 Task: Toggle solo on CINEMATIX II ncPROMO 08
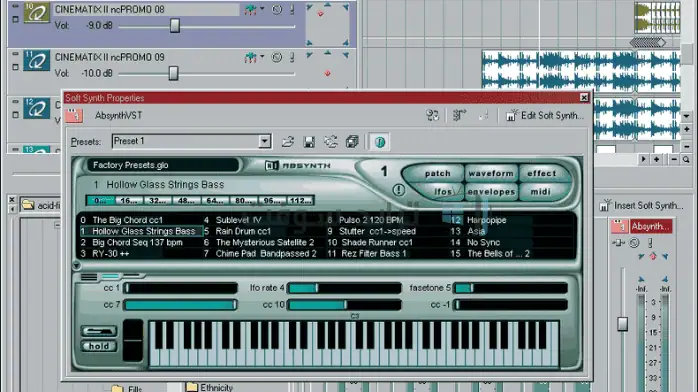(x=292, y=9)
